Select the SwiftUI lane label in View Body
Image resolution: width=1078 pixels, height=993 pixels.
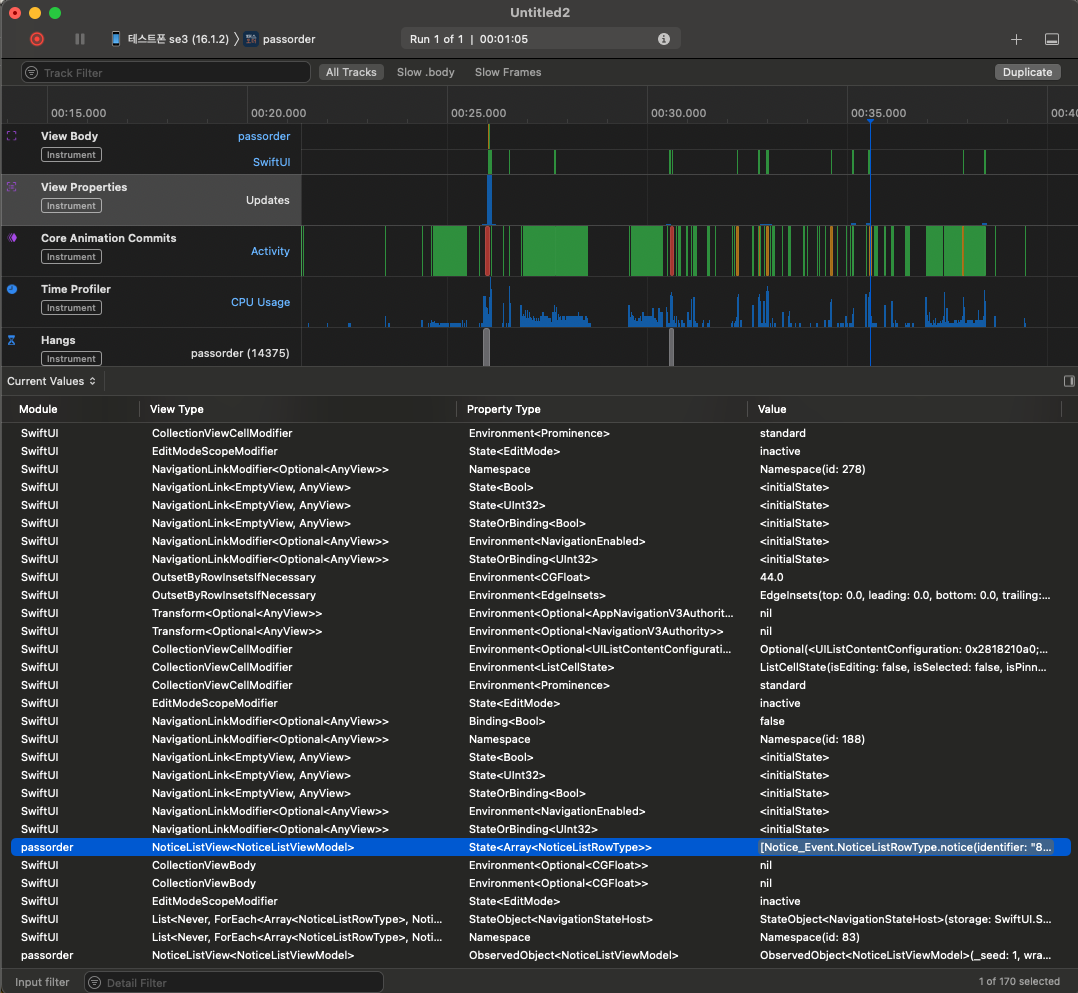[272, 162]
